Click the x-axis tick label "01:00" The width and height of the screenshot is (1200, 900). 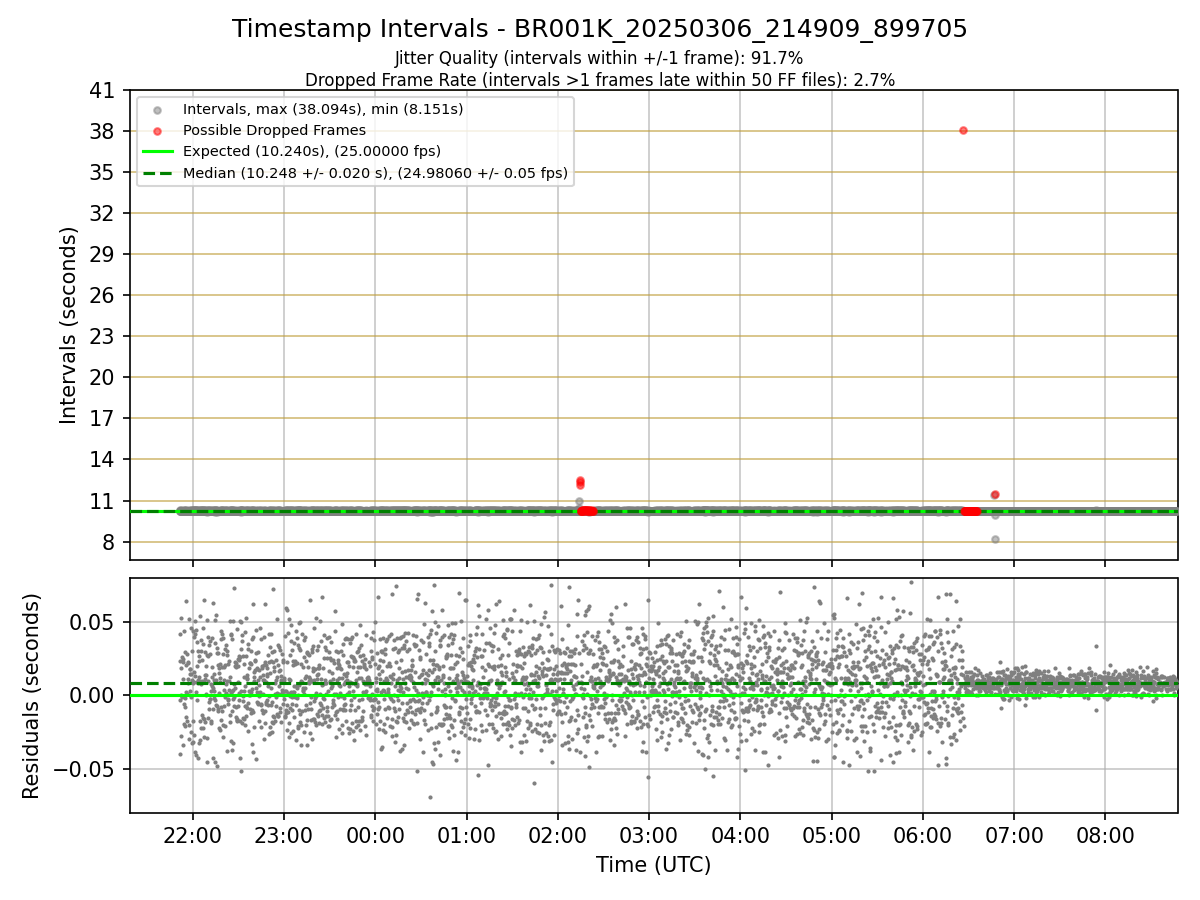(466, 836)
